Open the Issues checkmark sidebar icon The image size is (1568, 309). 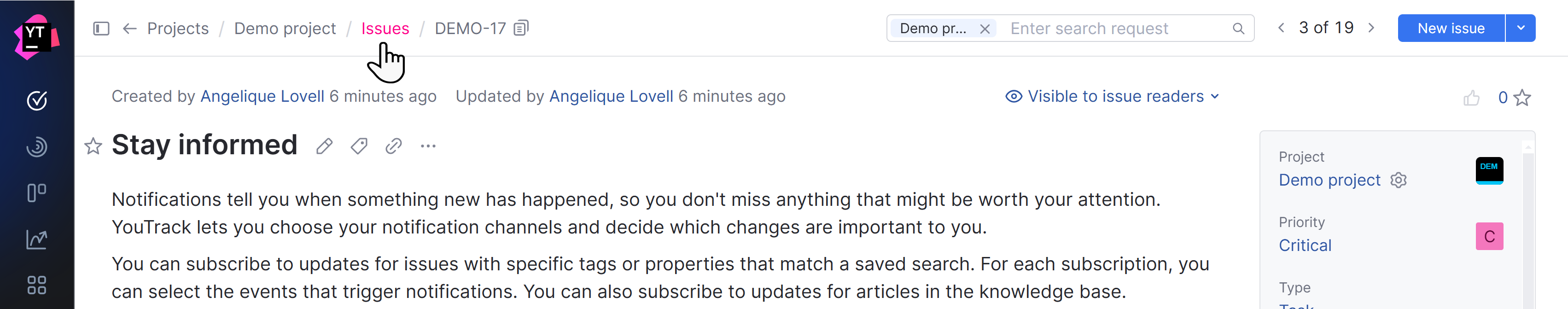(36, 100)
